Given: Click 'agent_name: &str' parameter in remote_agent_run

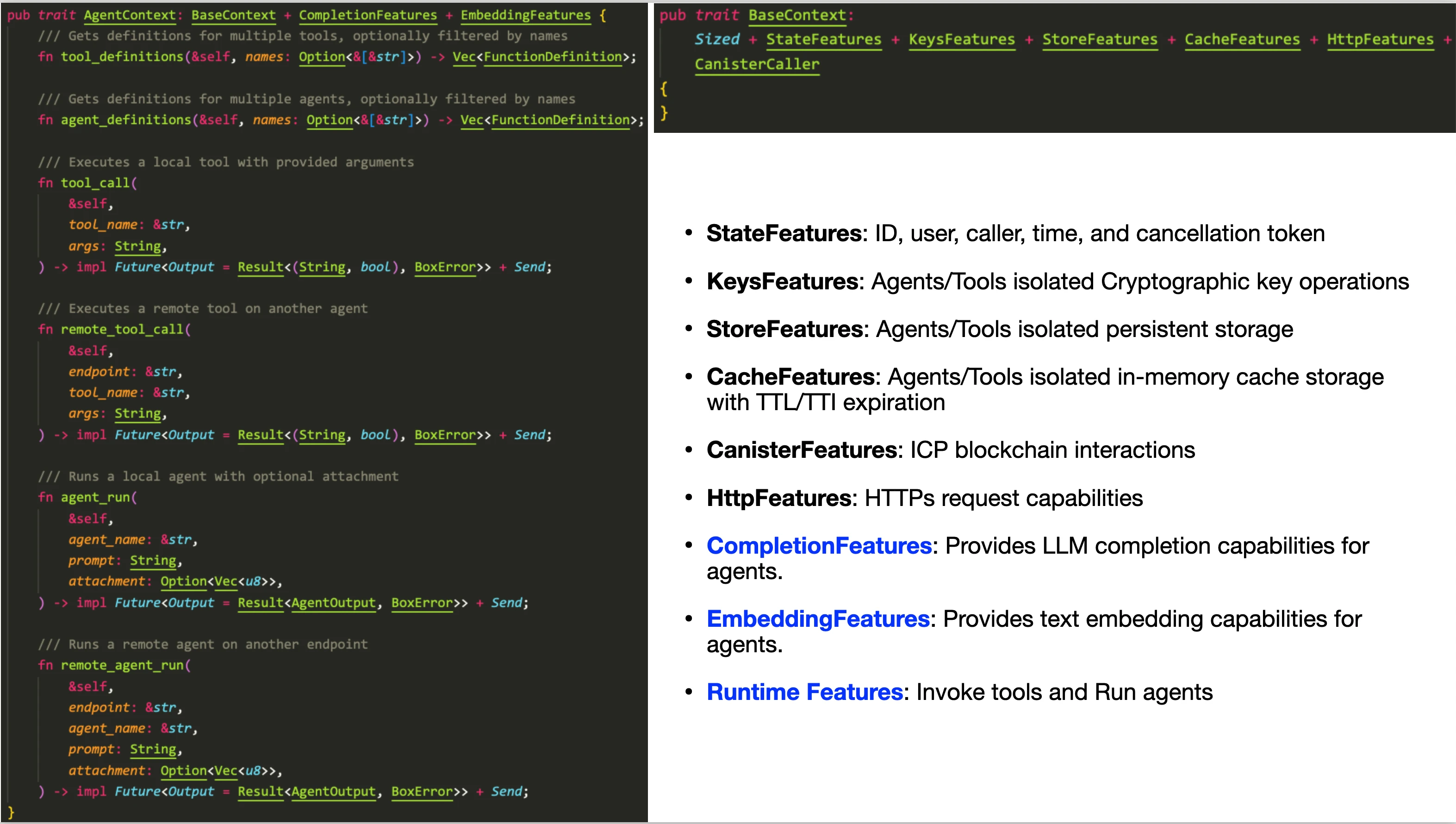Looking at the screenshot, I should pyautogui.click(x=130, y=728).
